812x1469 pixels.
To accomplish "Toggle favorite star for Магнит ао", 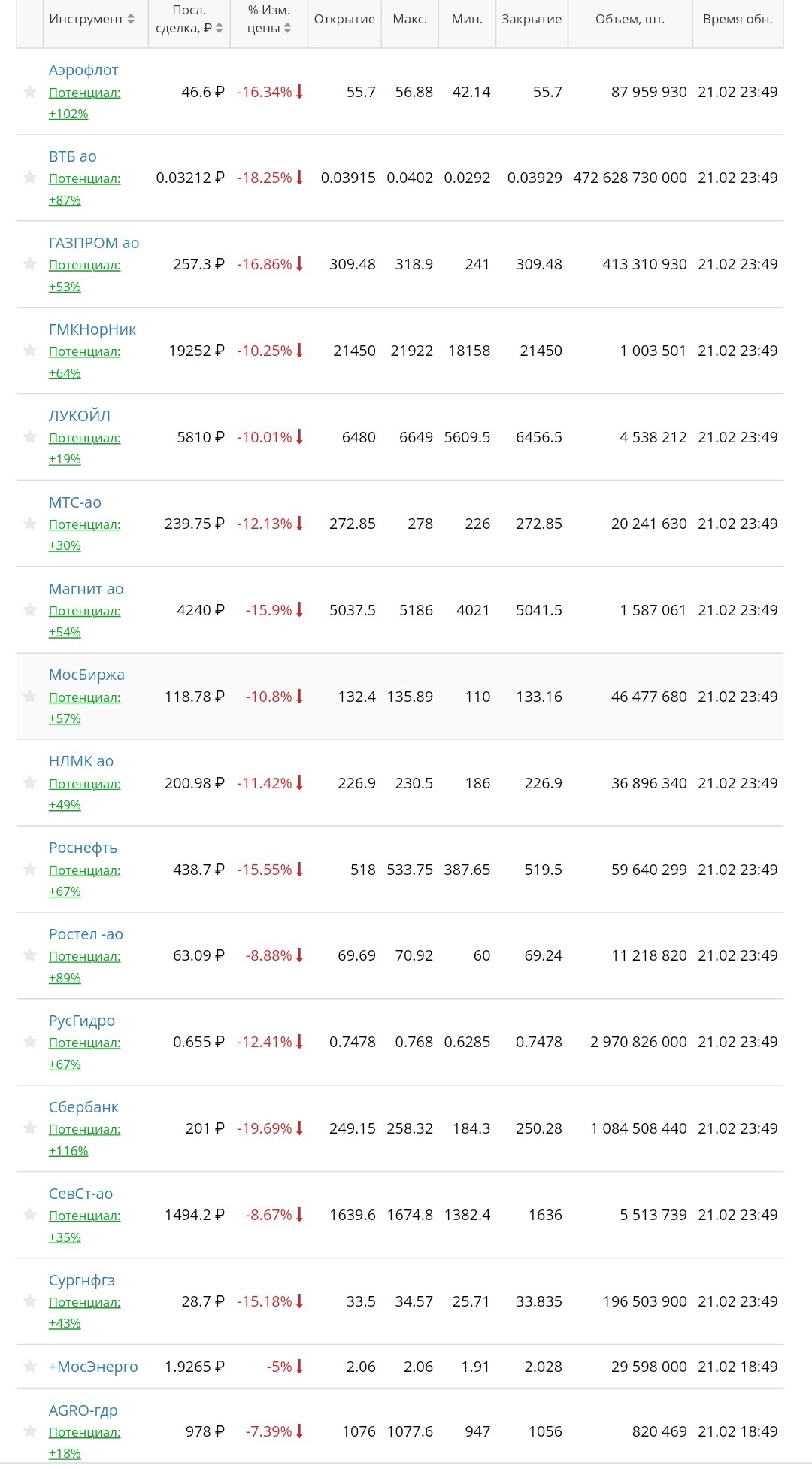I will (x=30, y=610).
